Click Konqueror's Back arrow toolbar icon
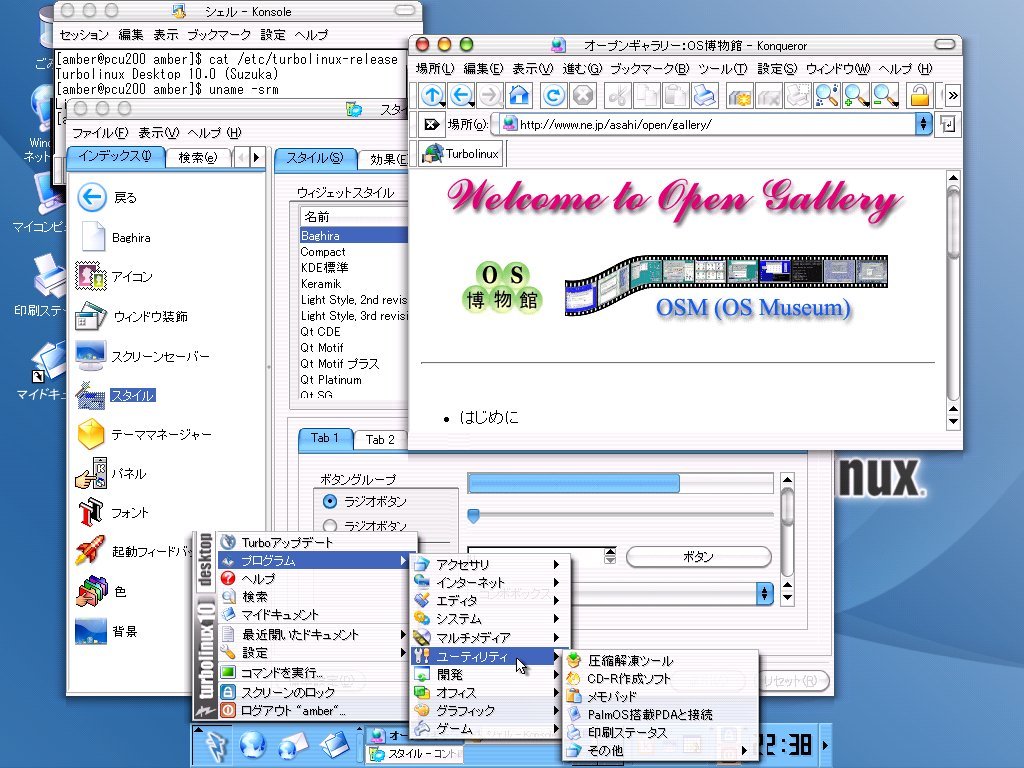Image resolution: width=1024 pixels, height=768 pixels. 461,96
